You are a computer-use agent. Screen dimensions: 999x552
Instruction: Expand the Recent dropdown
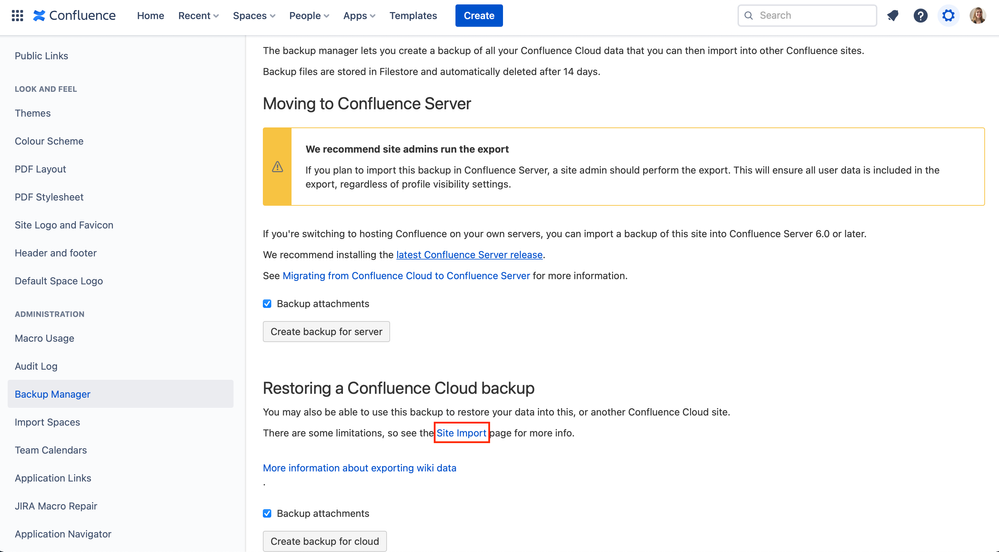click(x=198, y=16)
